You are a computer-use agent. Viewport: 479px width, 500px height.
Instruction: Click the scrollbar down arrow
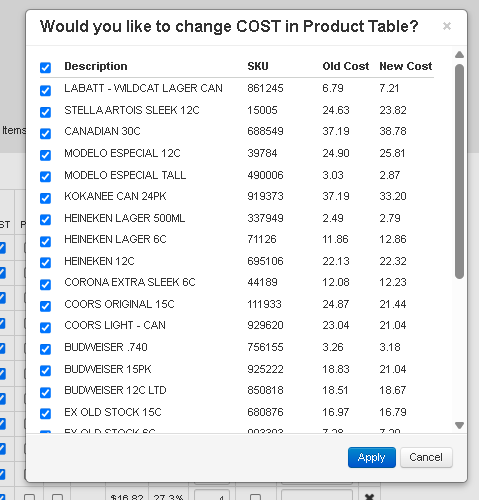point(459,425)
